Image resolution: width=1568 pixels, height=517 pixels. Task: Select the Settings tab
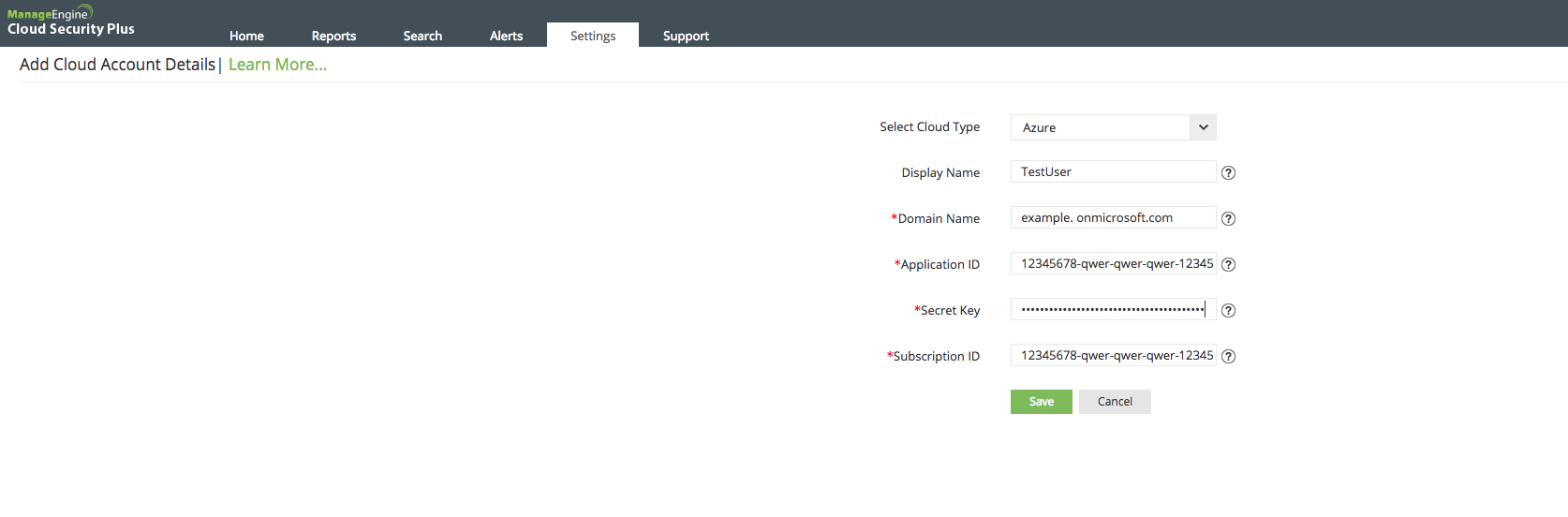pos(593,36)
